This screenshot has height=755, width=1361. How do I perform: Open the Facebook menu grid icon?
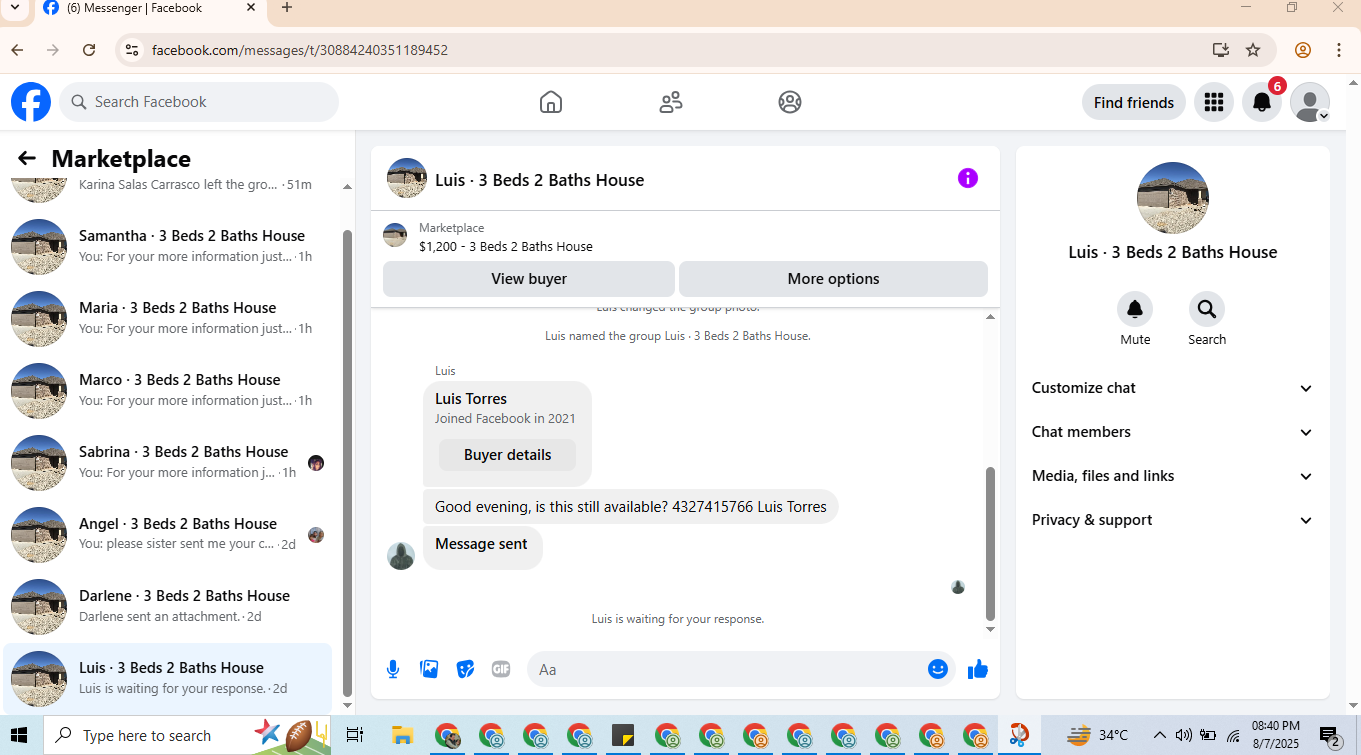[1214, 102]
